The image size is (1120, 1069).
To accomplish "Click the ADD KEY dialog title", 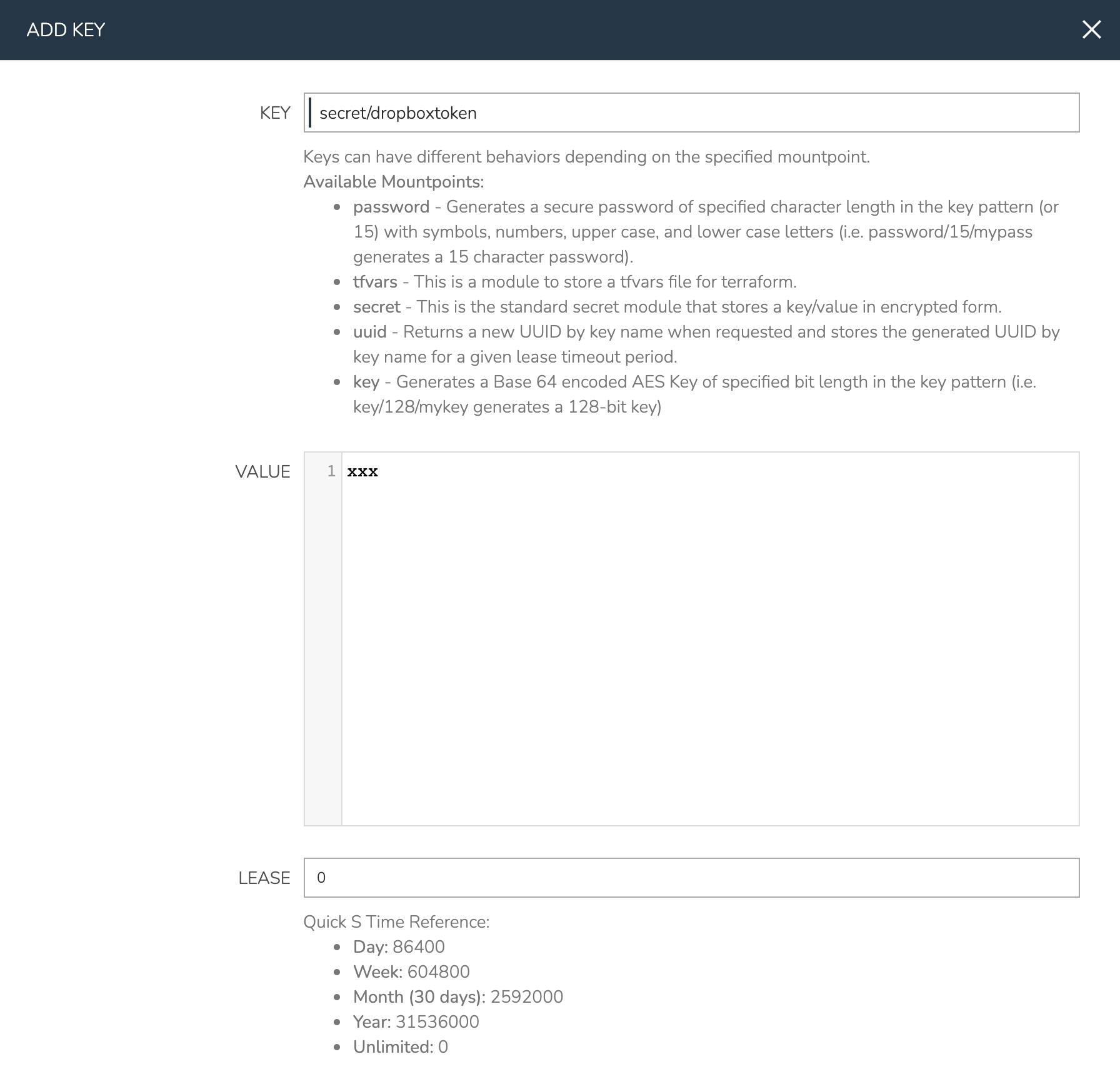I will pos(66,29).
